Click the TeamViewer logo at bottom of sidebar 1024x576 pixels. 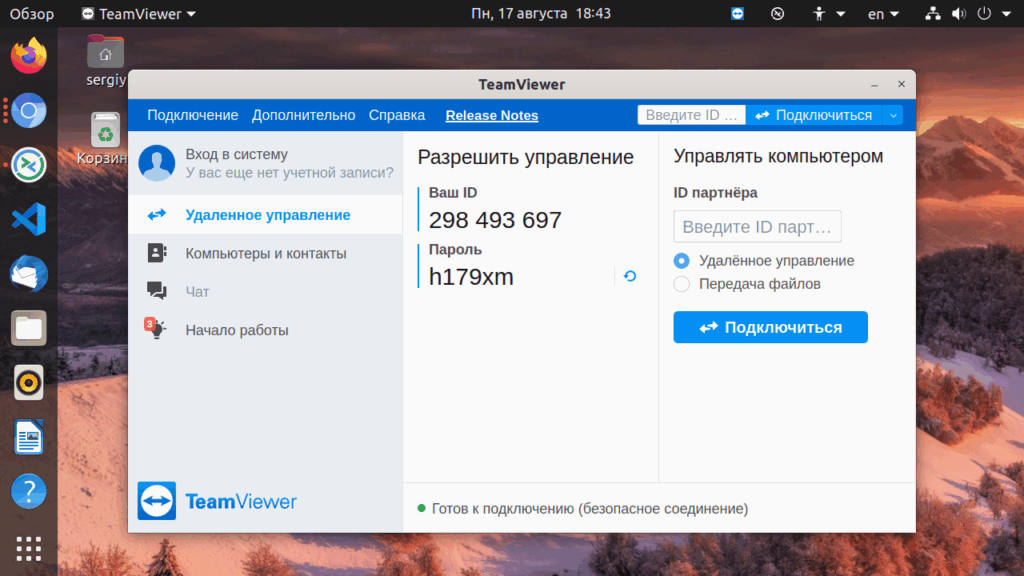pos(217,501)
